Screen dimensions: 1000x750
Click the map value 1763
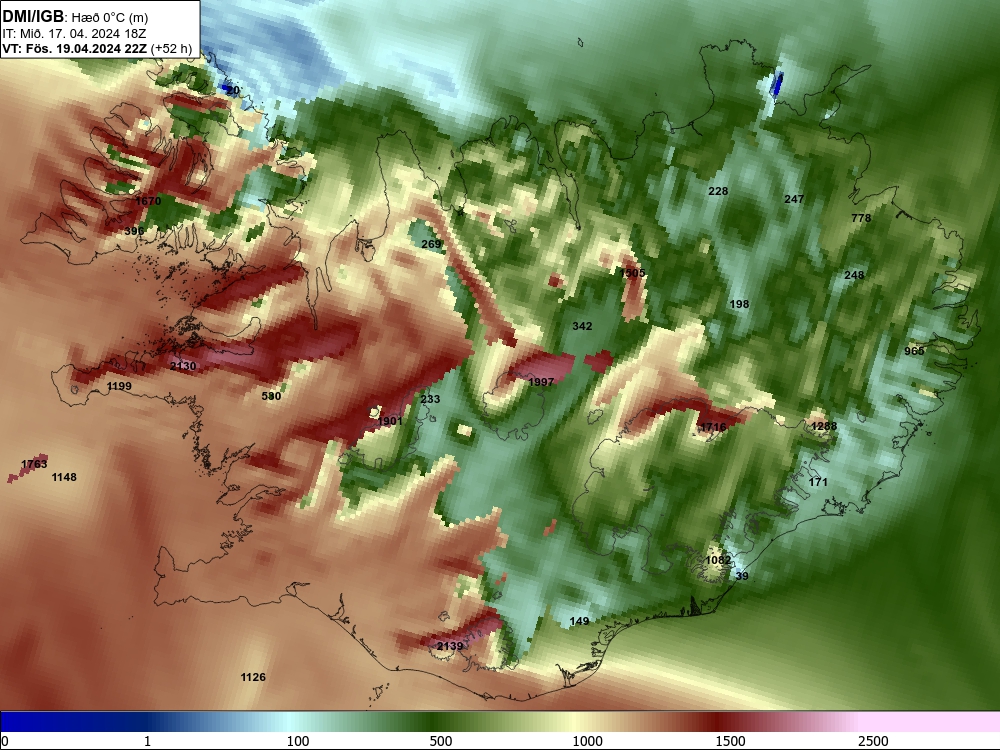pyautogui.click(x=34, y=464)
